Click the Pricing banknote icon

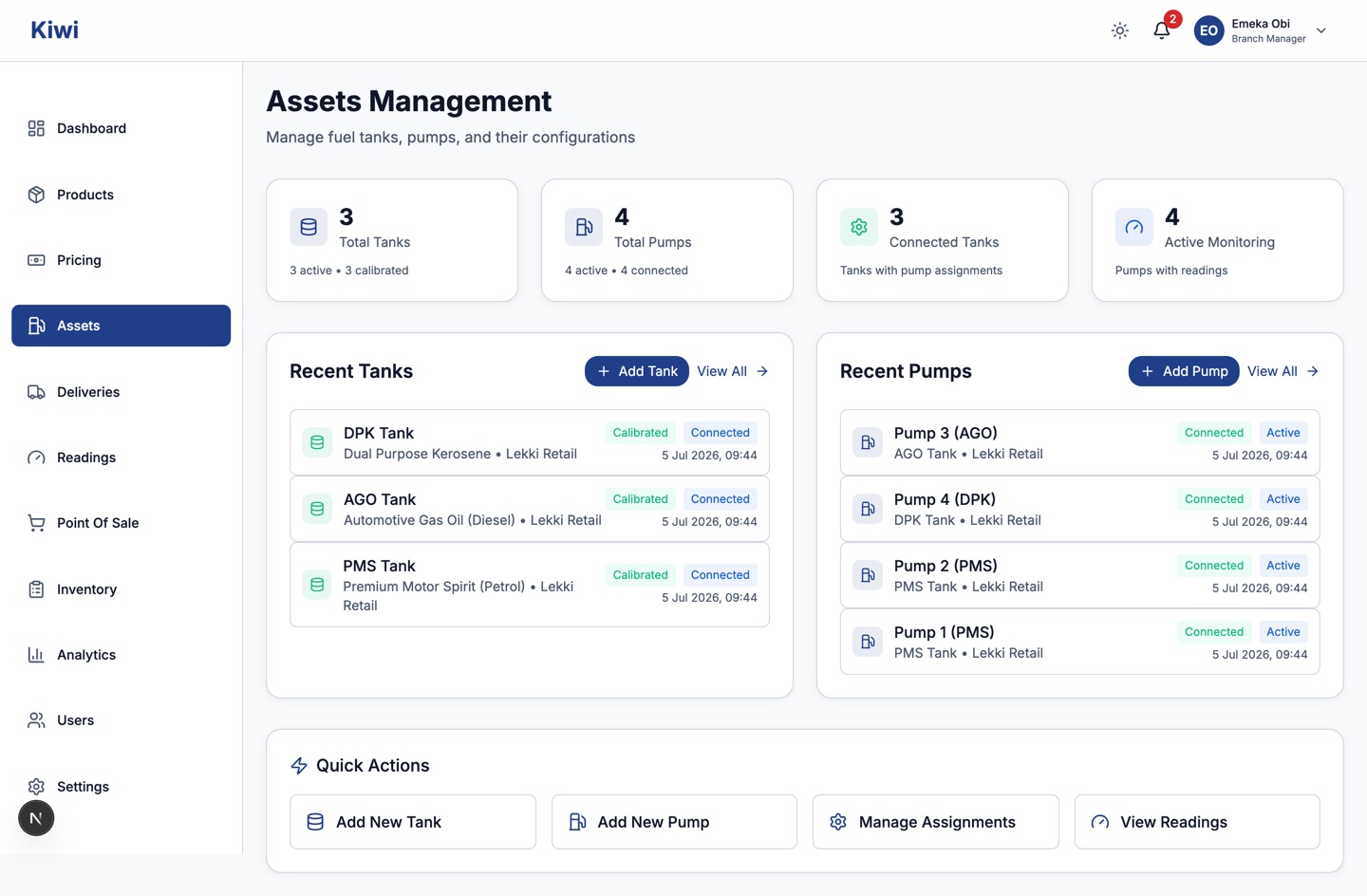[x=36, y=260]
